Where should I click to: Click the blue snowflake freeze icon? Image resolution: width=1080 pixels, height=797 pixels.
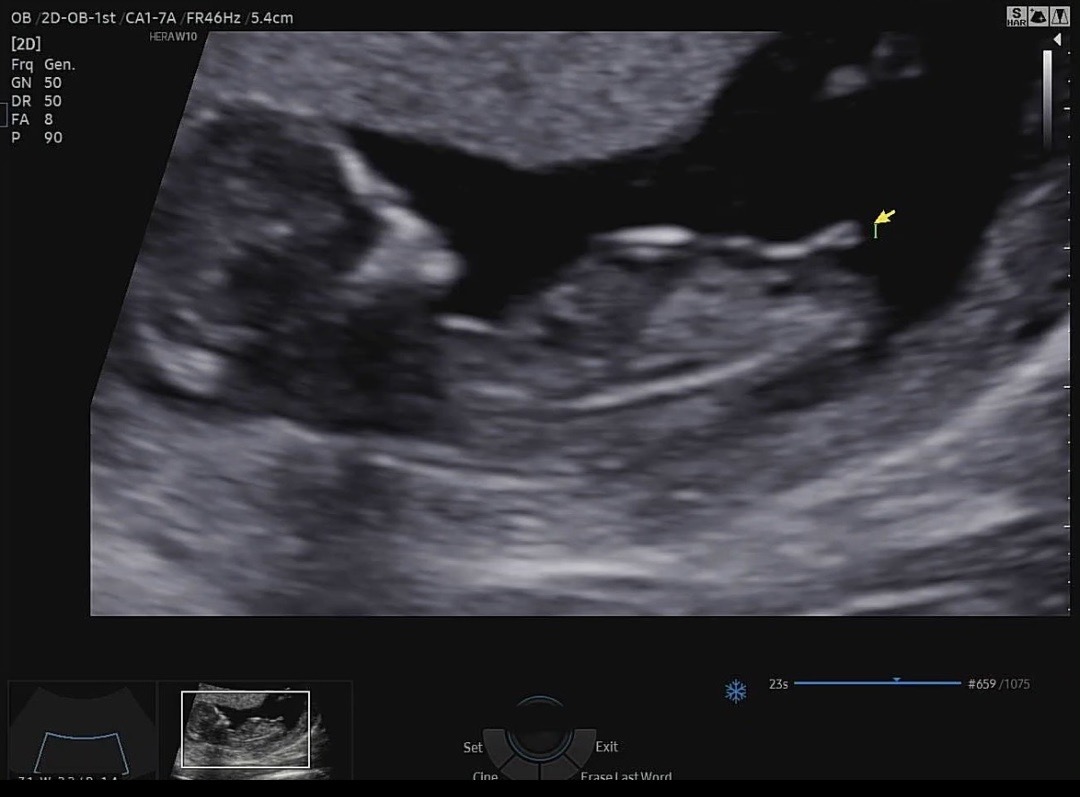click(x=736, y=691)
